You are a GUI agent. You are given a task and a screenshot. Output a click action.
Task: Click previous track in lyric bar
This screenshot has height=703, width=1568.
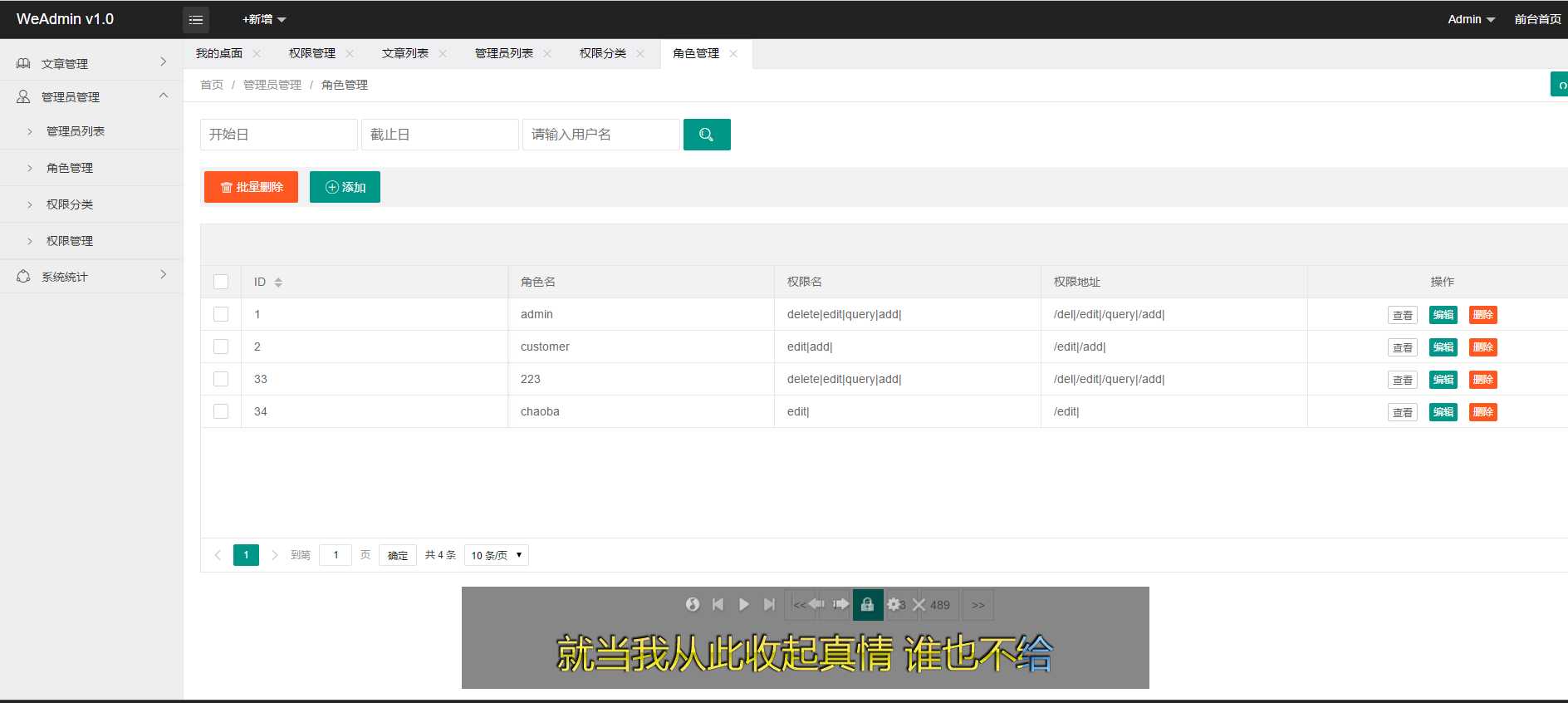tap(718, 604)
